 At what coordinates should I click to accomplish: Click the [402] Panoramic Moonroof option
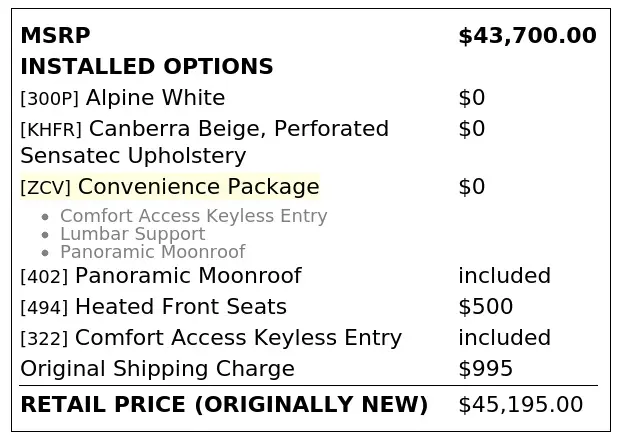(161, 276)
